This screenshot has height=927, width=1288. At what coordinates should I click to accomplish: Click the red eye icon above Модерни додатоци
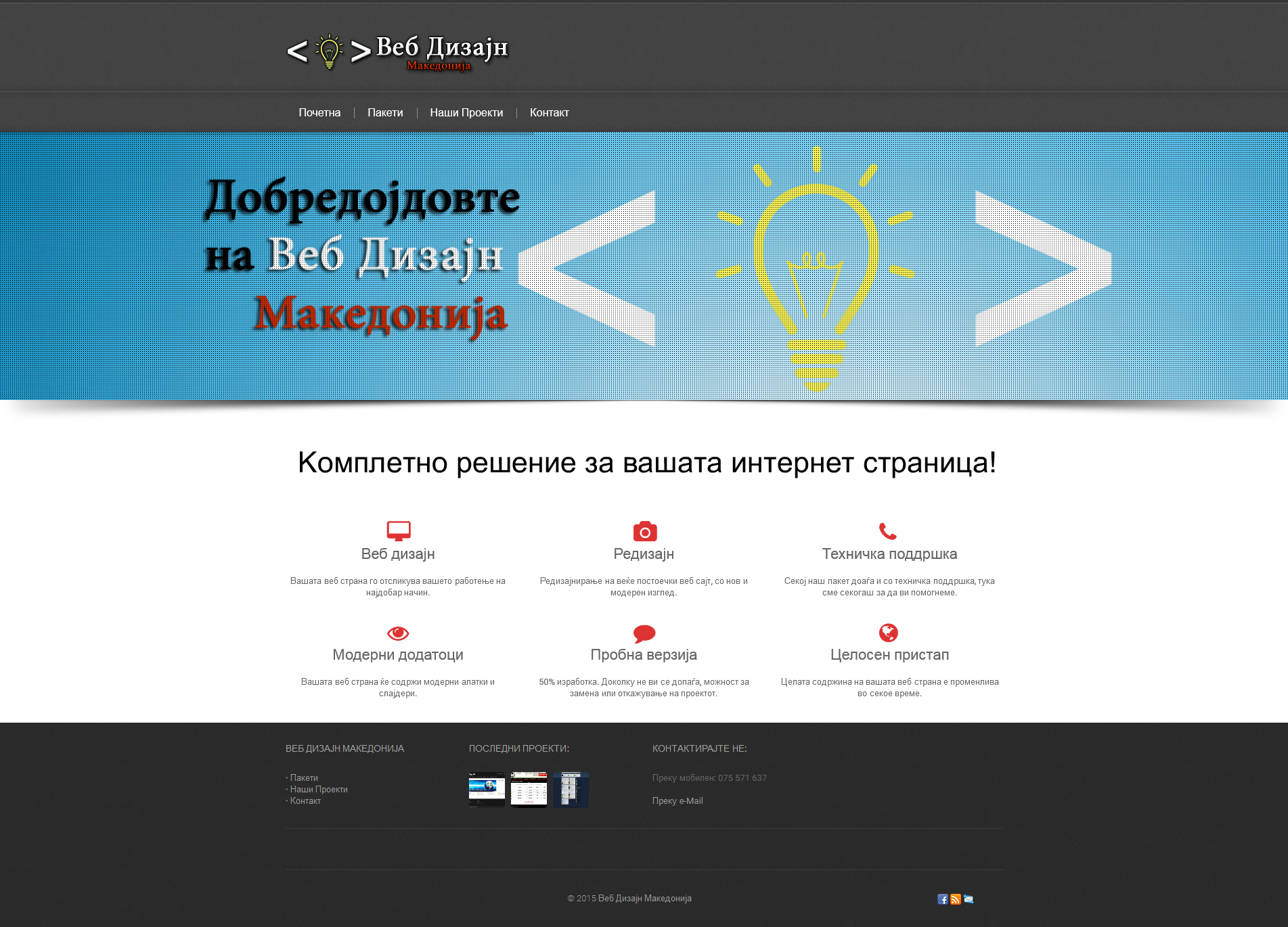click(x=398, y=633)
